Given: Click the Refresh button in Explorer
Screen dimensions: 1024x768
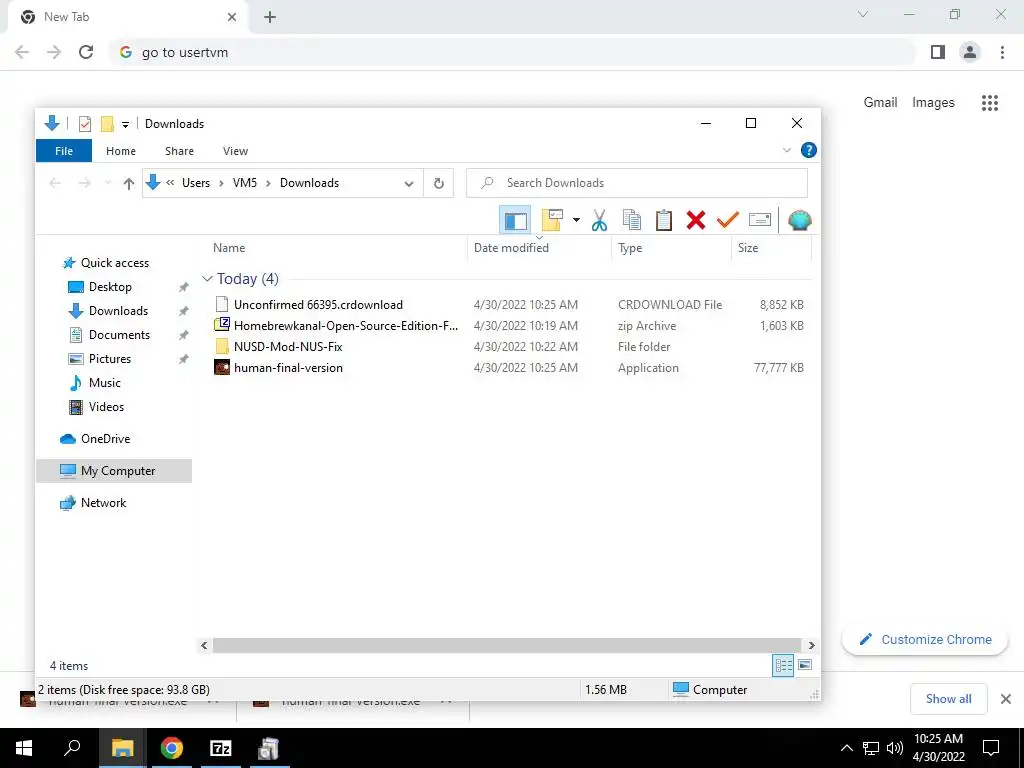Looking at the screenshot, I should [439, 184].
